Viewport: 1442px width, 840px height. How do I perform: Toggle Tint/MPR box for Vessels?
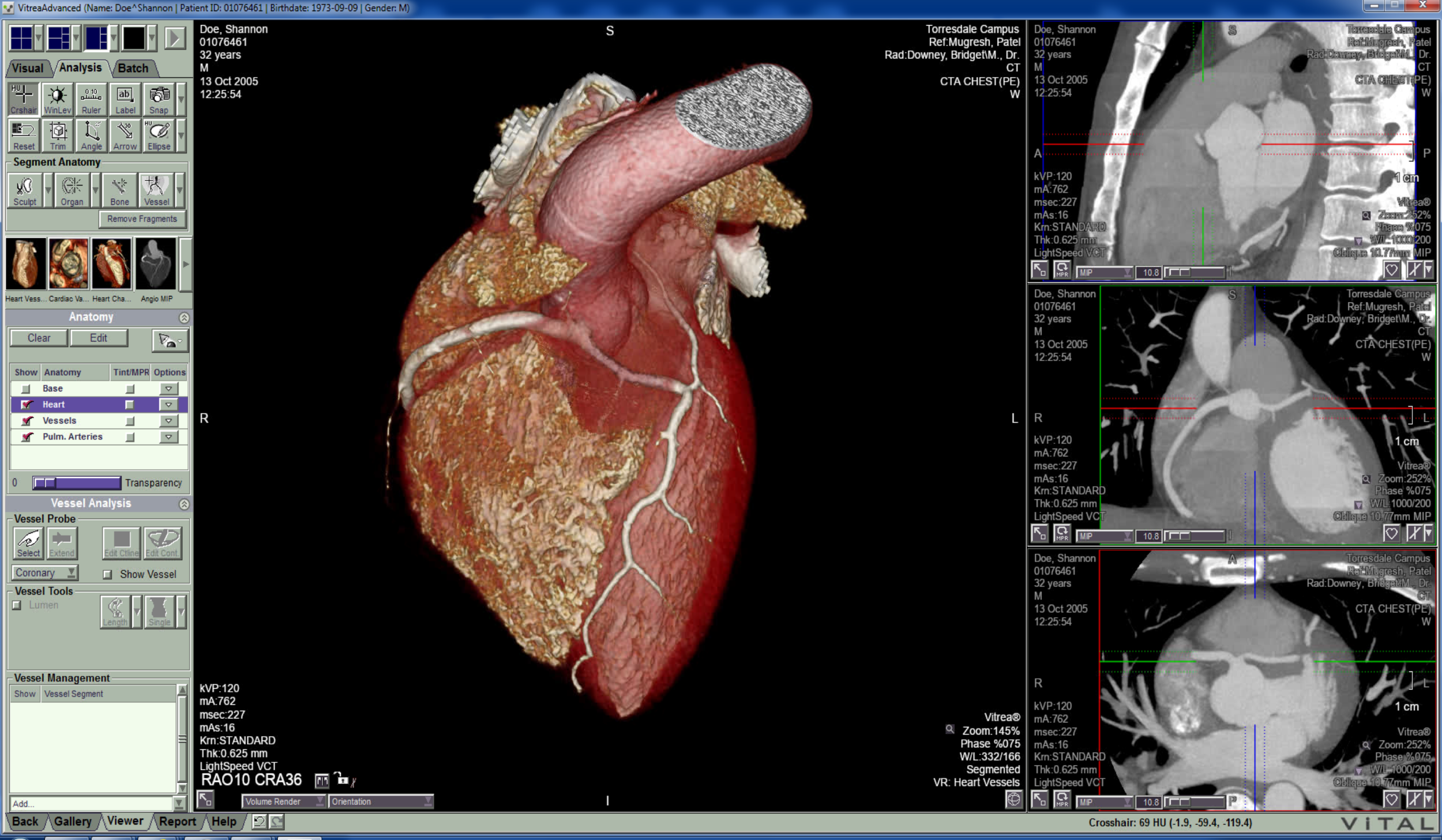[x=130, y=421]
